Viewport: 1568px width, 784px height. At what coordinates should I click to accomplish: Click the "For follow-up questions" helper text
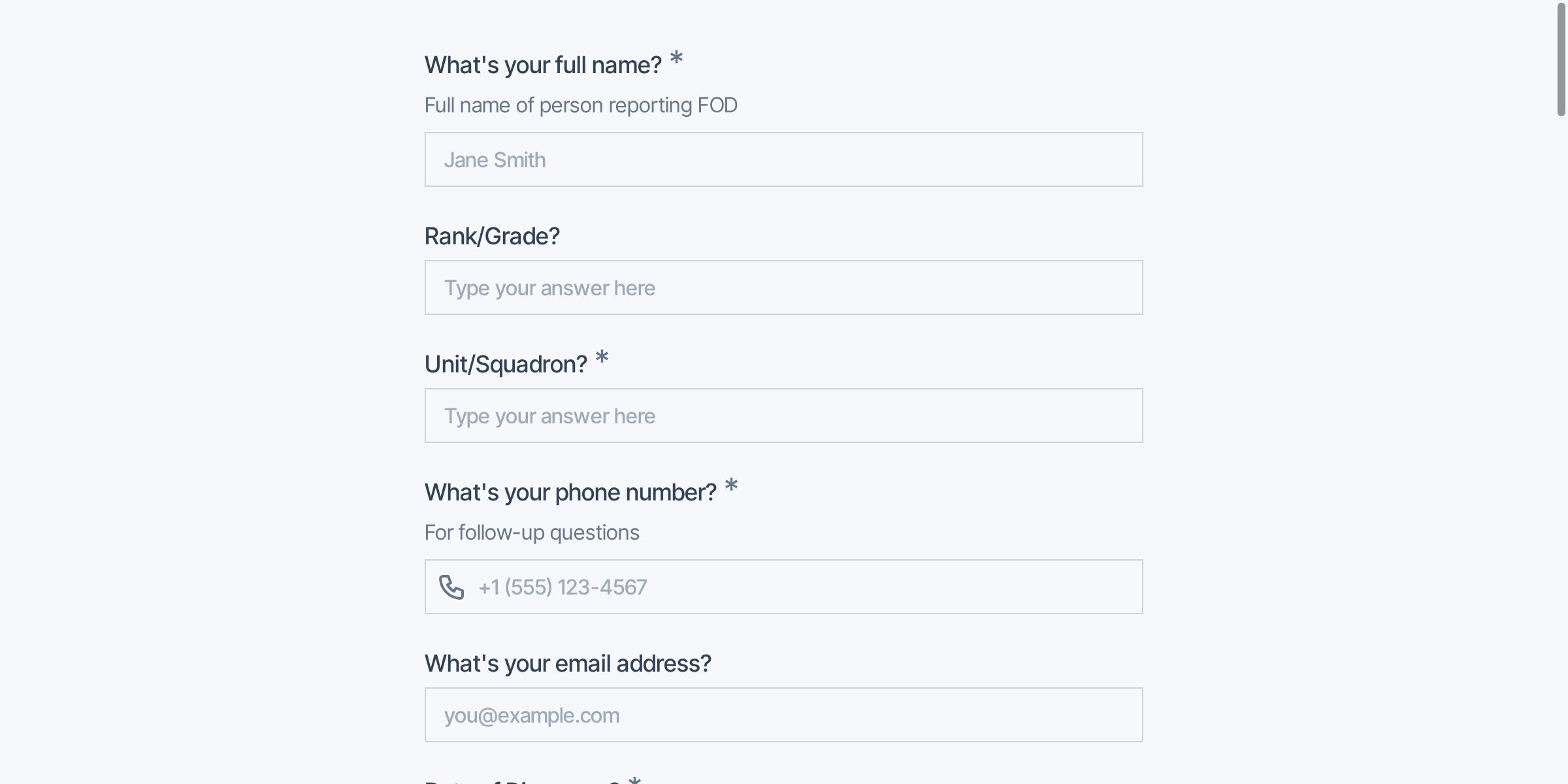click(532, 532)
